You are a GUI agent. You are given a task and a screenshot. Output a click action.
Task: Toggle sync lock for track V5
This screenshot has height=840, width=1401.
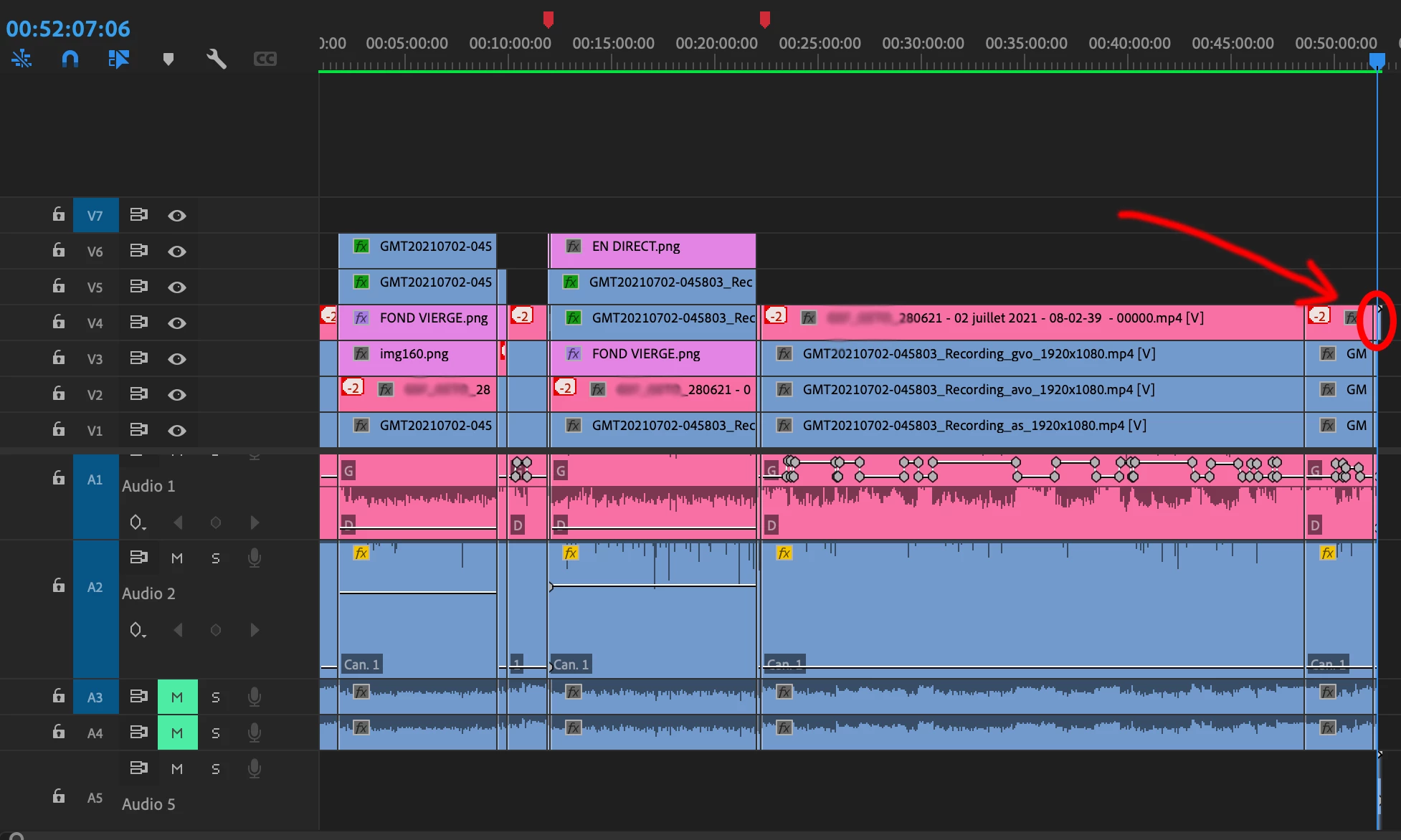(138, 286)
